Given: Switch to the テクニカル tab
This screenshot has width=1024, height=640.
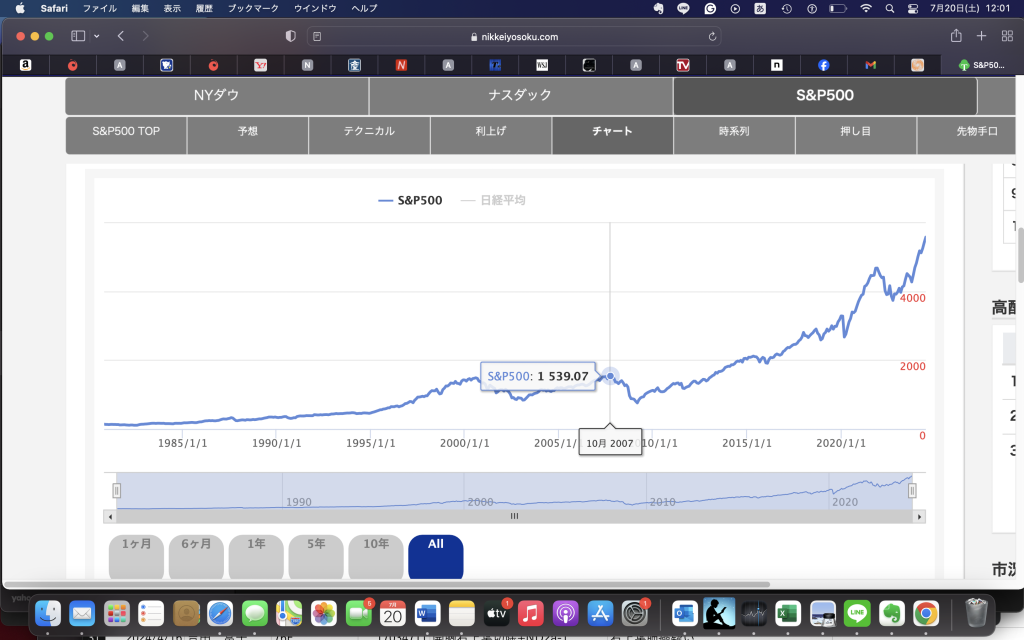Looking at the screenshot, I should tap(369, 131).
